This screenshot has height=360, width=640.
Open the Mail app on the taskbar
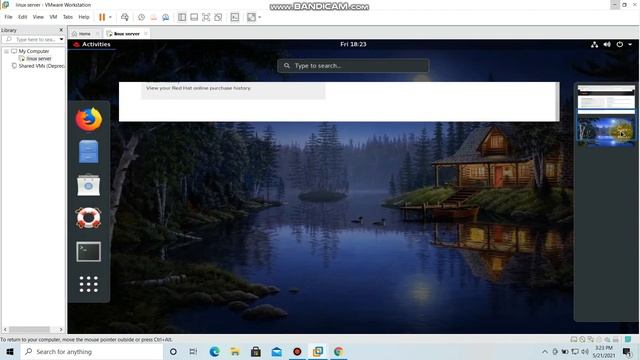pos(277,351)
